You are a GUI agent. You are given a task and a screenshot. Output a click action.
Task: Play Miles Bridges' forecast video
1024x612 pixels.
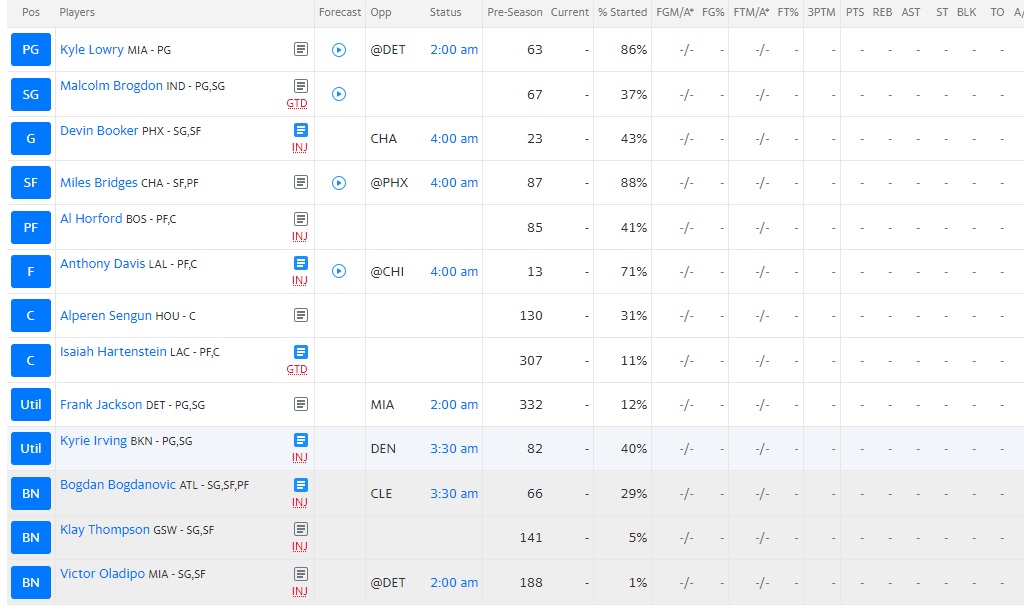(x=339, y=183)
